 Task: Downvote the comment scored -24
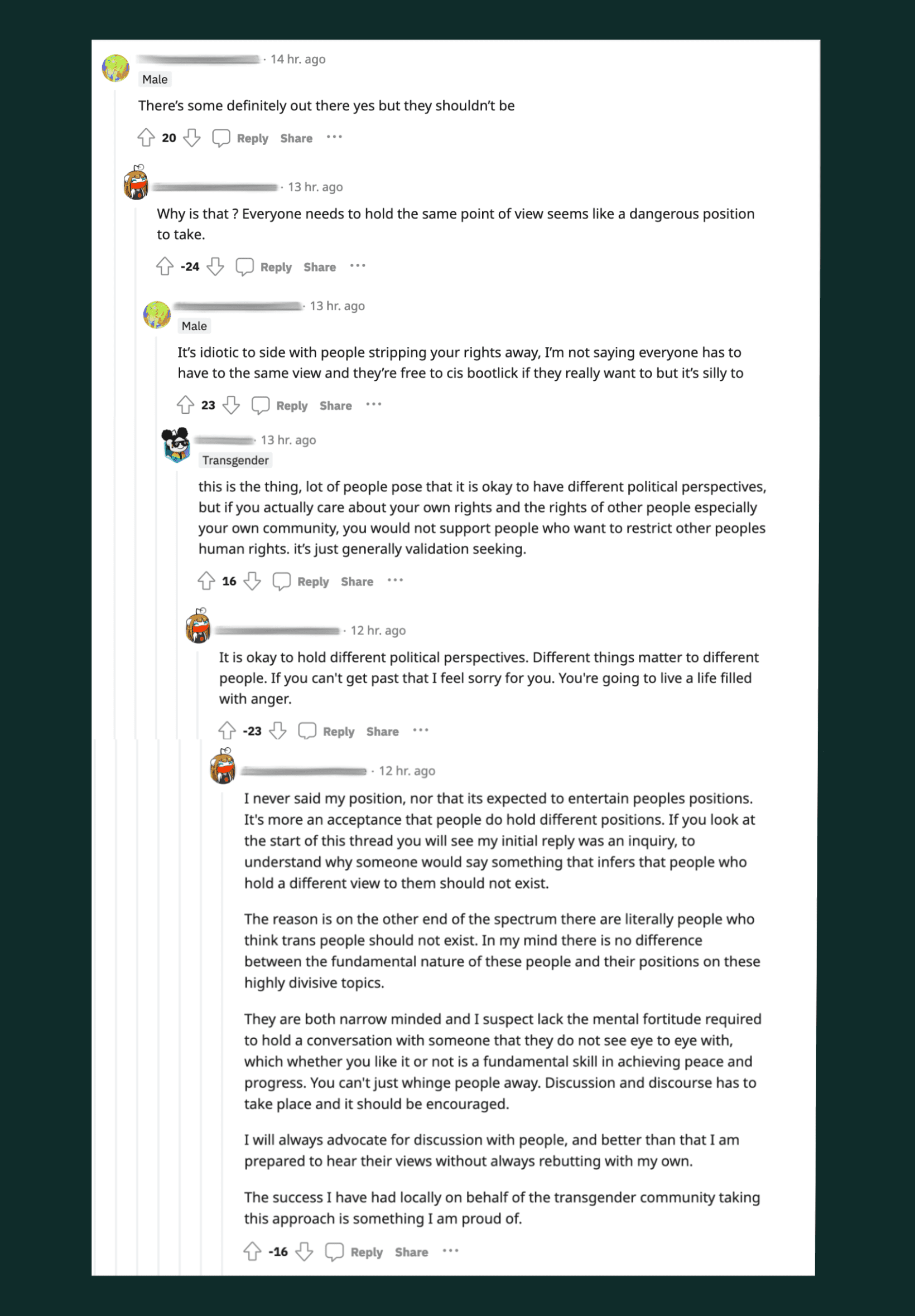click(215, 267)
